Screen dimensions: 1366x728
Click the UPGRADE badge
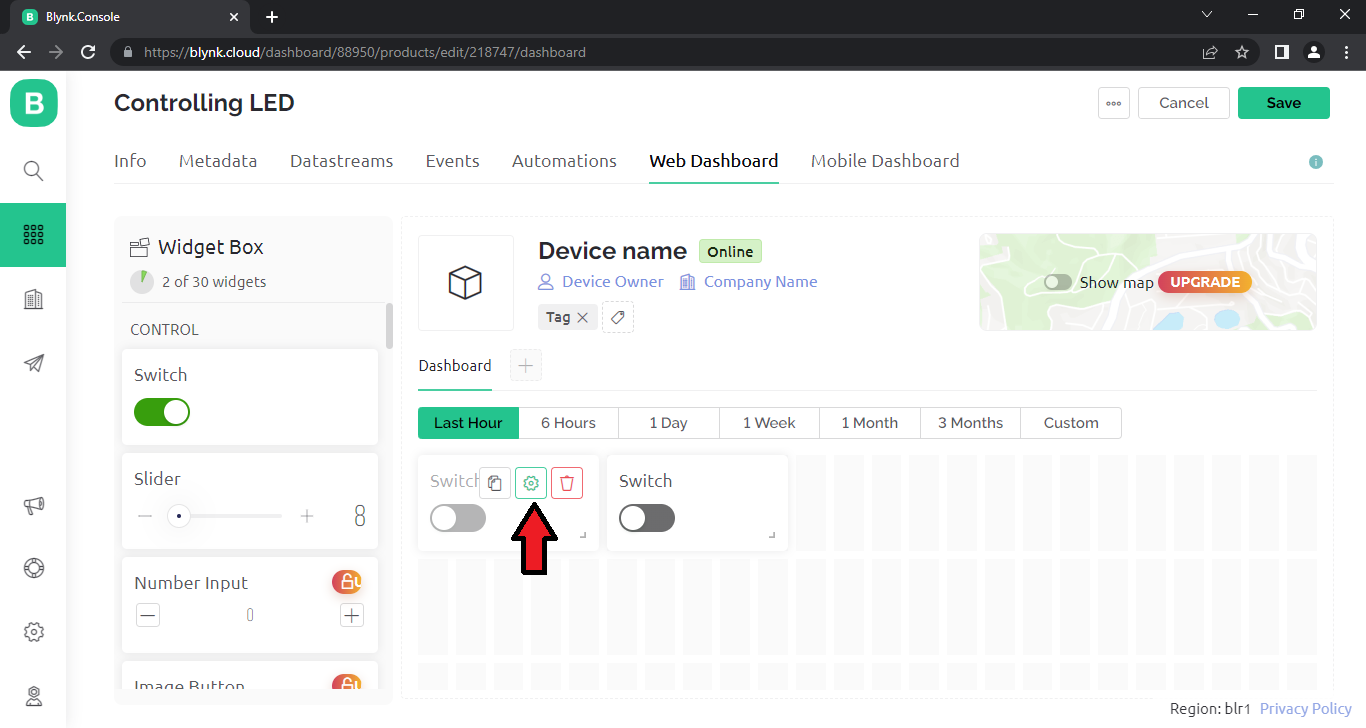[1205, 282]
